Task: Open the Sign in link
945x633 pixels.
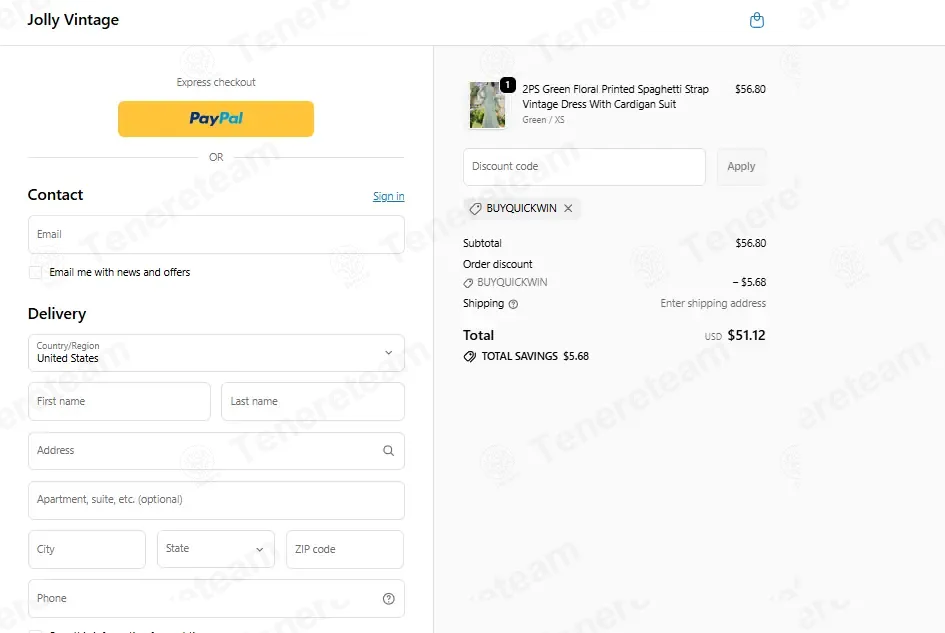Action: 389,197
